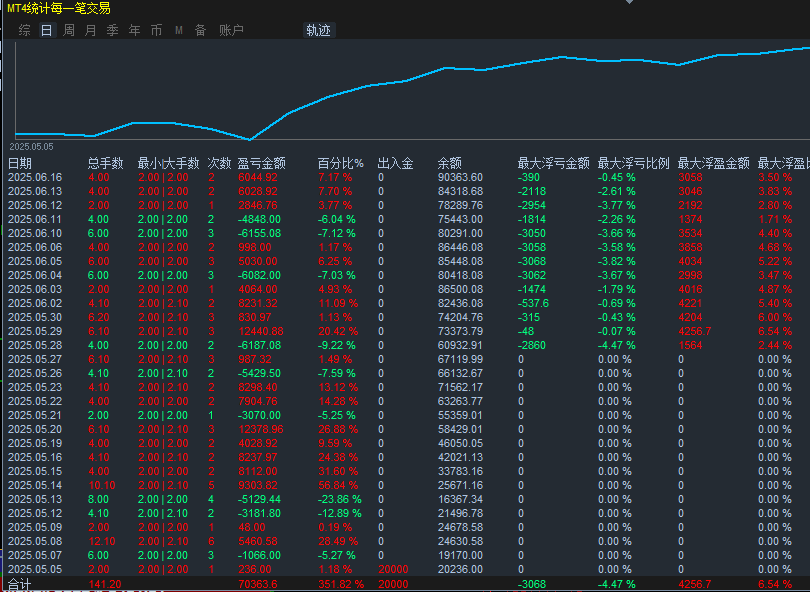Screen dimensions: 810x592
Task: Click deposit value 20000 in 2025.05.05 row
Action: [x=393, y=569]
